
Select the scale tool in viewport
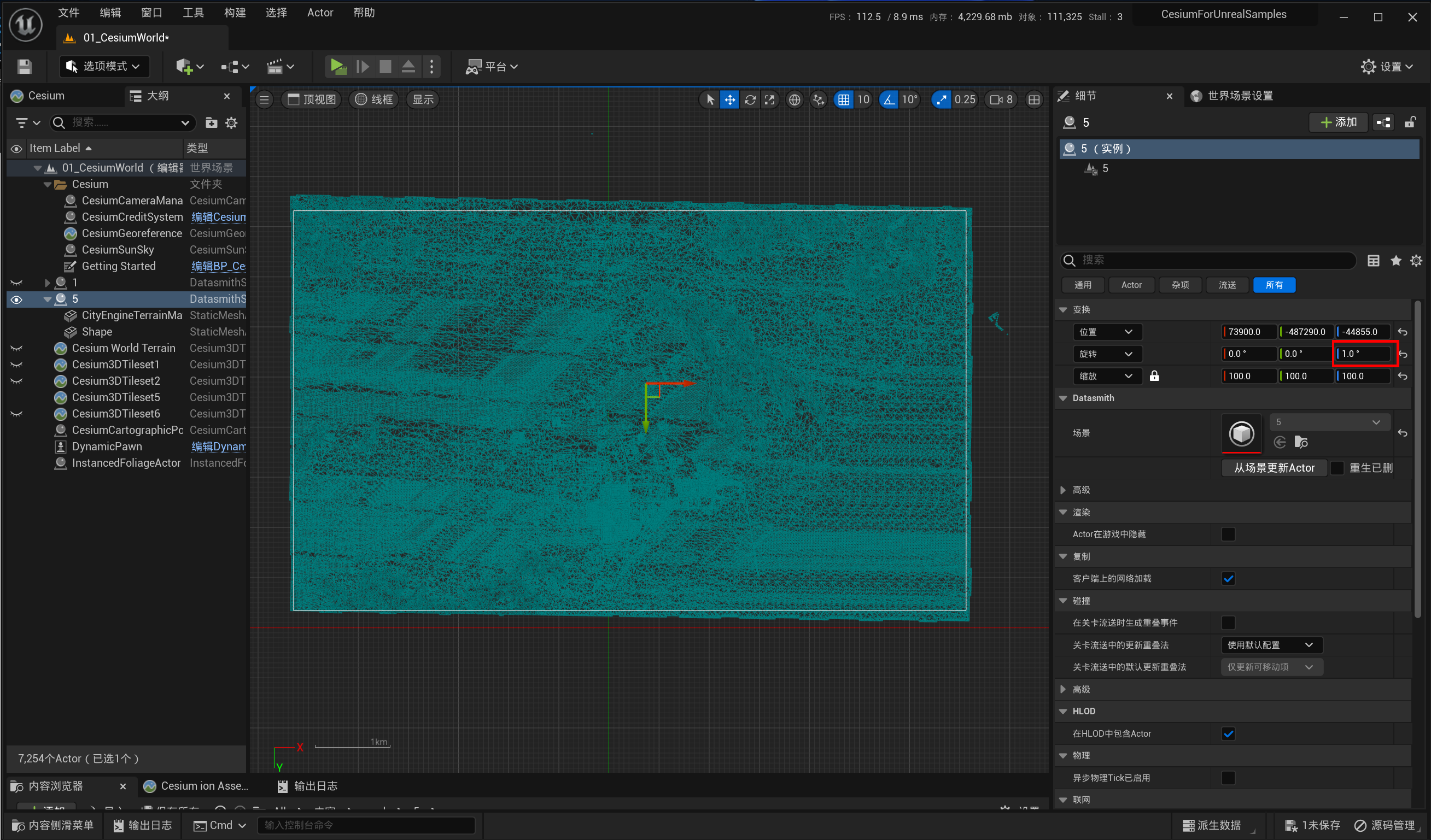(769, 100)
